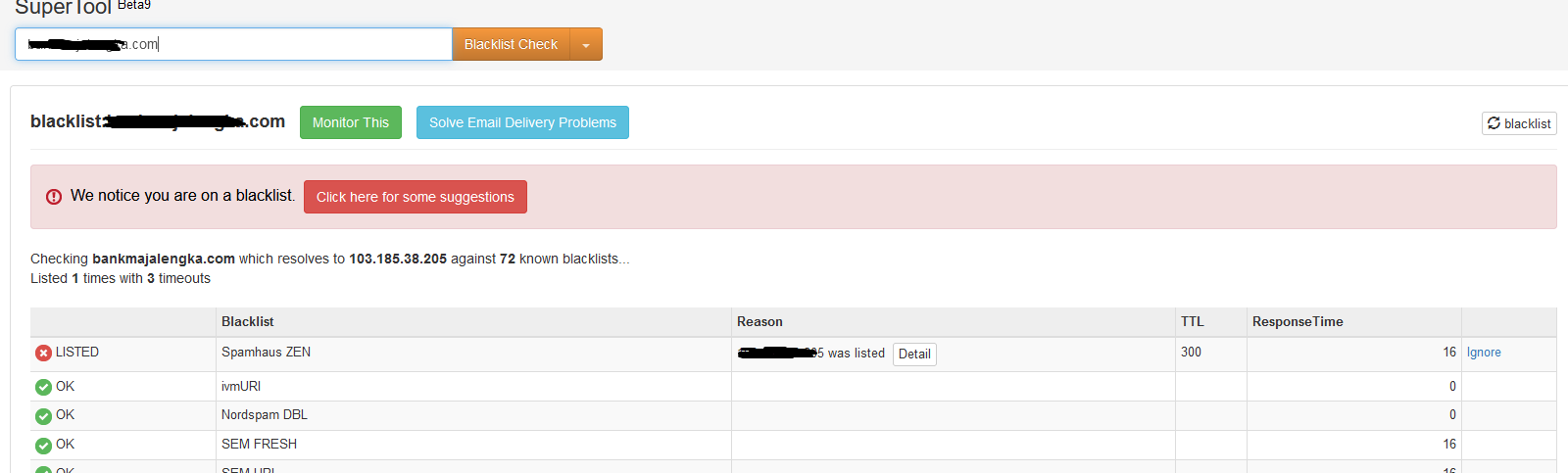Click the Blacklist Check button

coord(511,44)
